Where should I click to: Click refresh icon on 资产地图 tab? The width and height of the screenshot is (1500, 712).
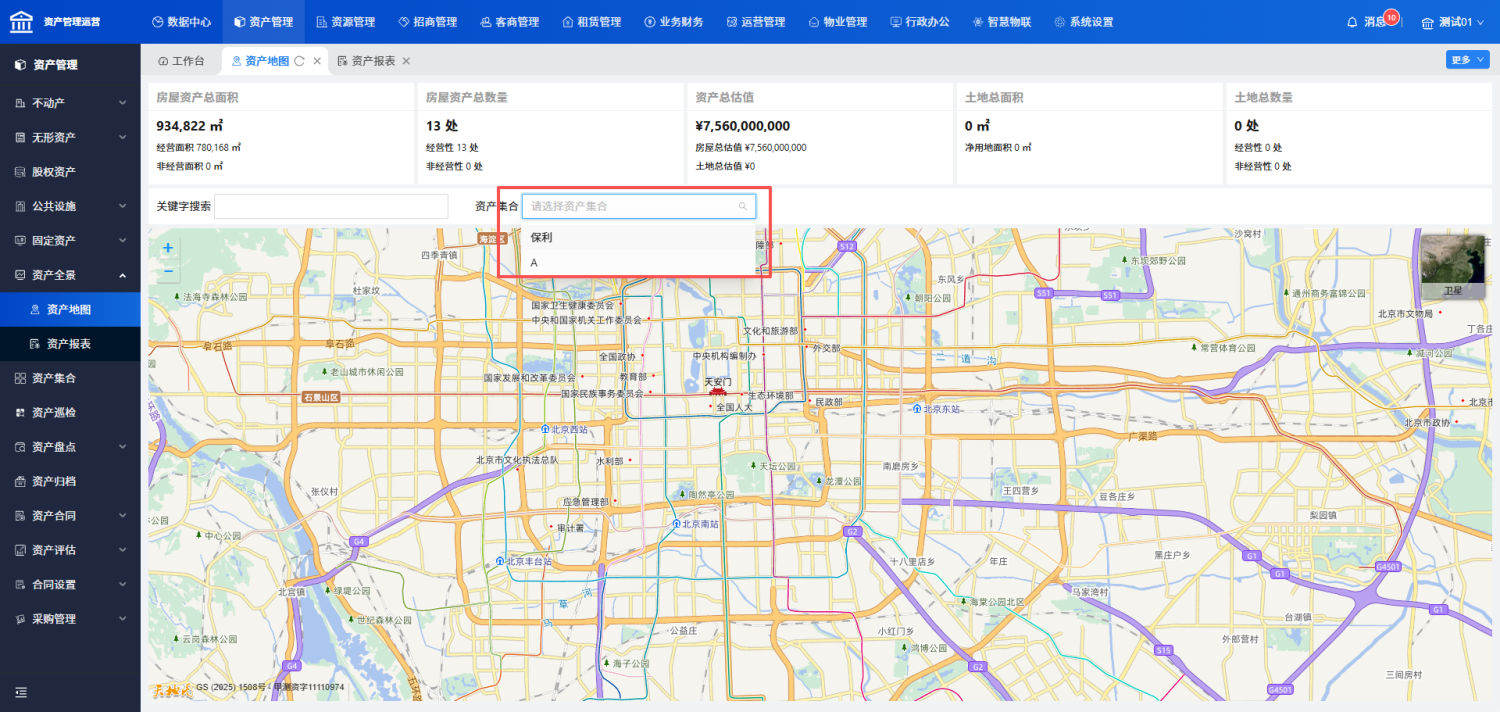coord(299,61)
